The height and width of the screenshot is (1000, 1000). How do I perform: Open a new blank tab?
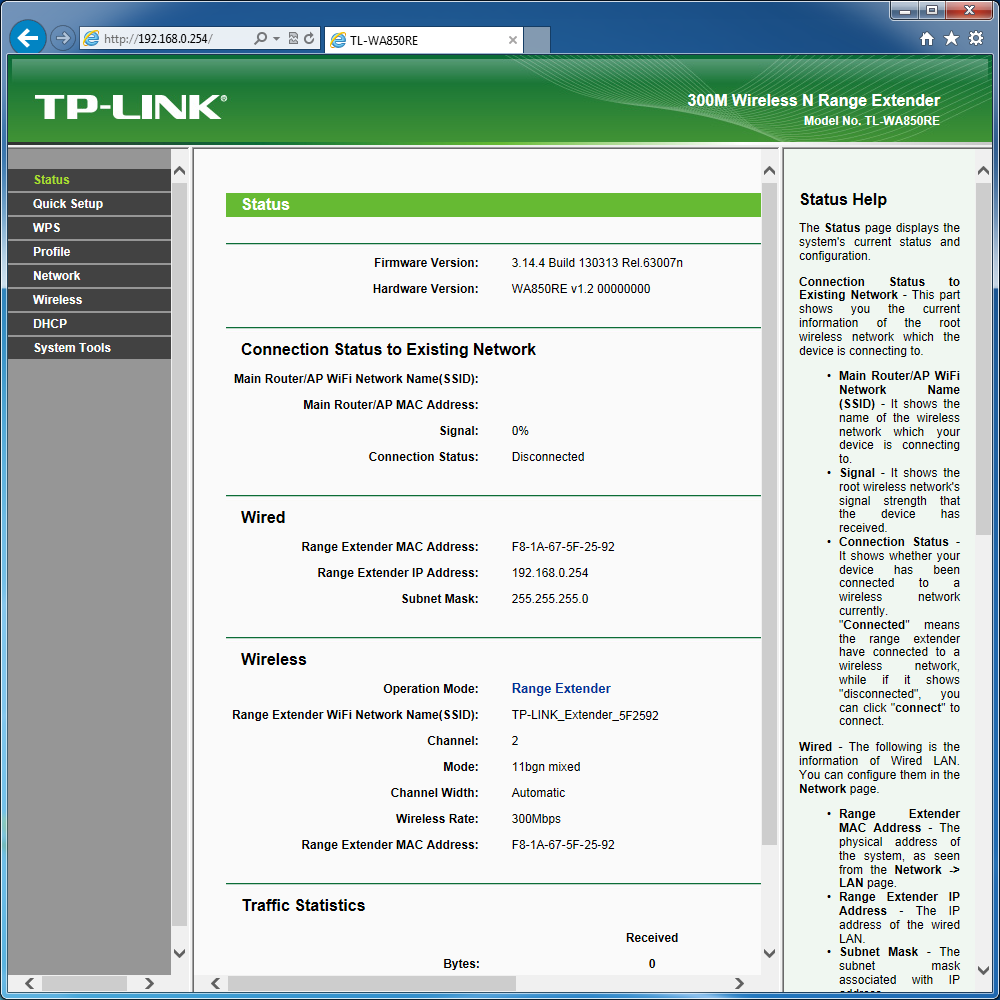click(x=537, y=40)
